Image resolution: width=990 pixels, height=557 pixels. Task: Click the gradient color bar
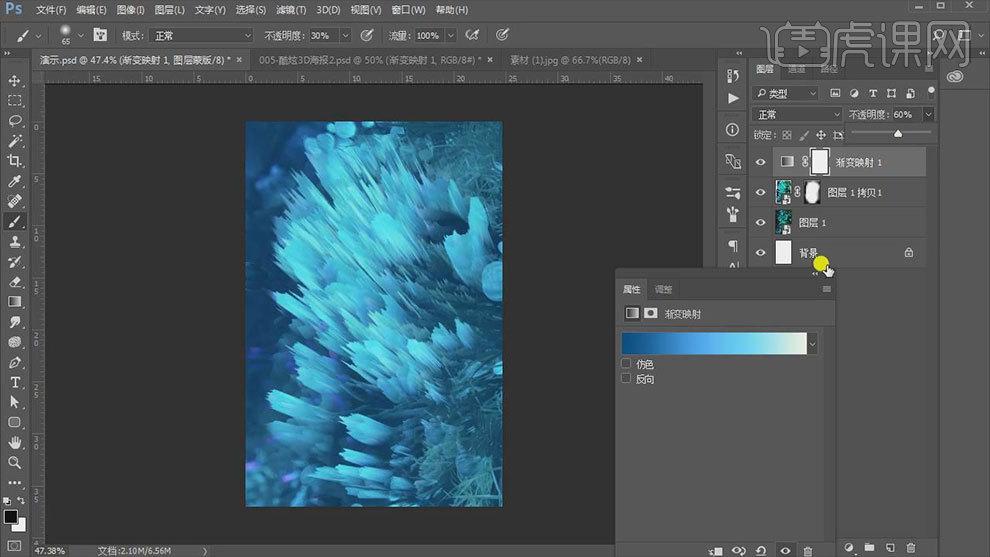click(714, 344)
